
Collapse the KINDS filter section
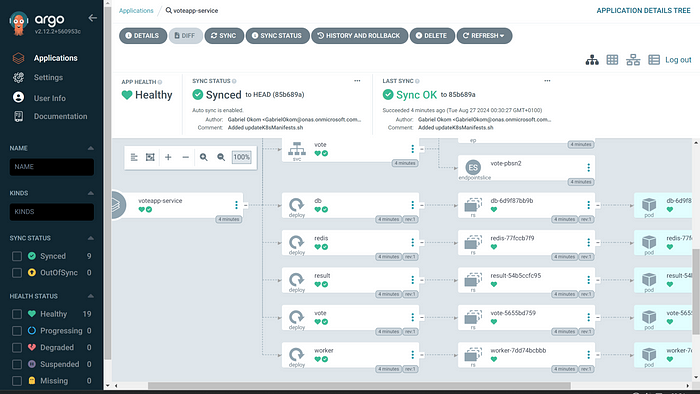(91, 193)
